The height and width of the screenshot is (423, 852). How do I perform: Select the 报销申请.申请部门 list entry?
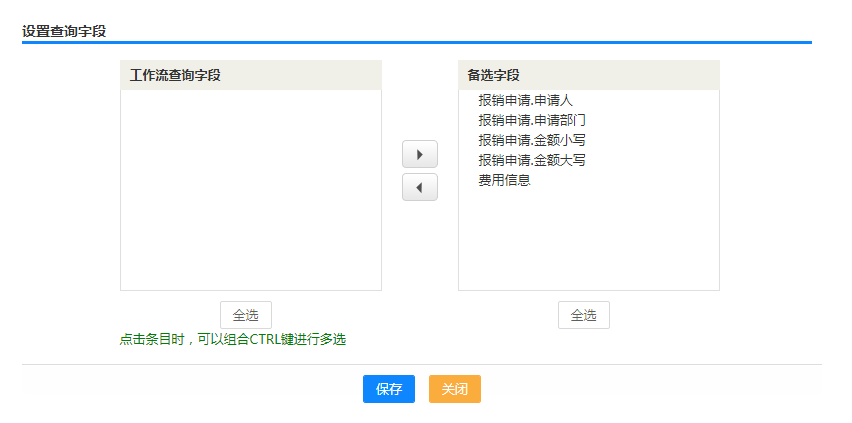pos(532,120)
